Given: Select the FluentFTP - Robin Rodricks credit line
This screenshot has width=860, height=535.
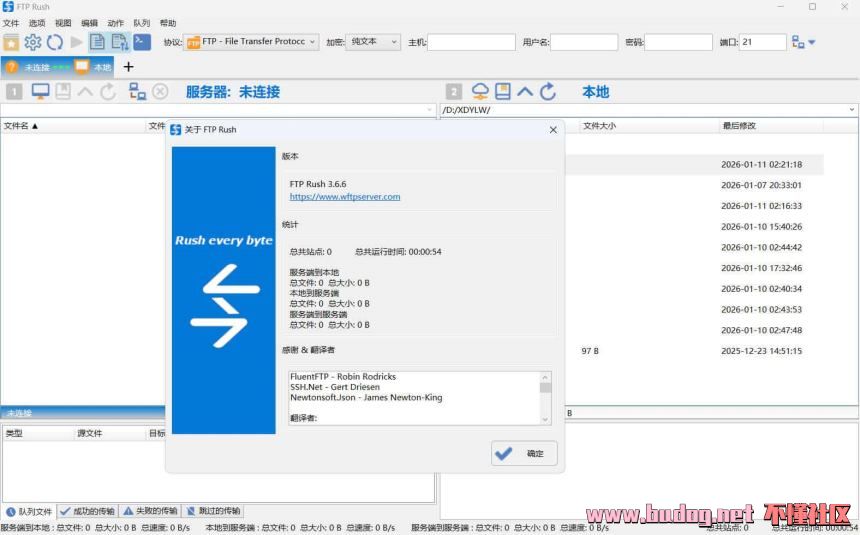Looking at the screenshot, I should tap(343, 377).
